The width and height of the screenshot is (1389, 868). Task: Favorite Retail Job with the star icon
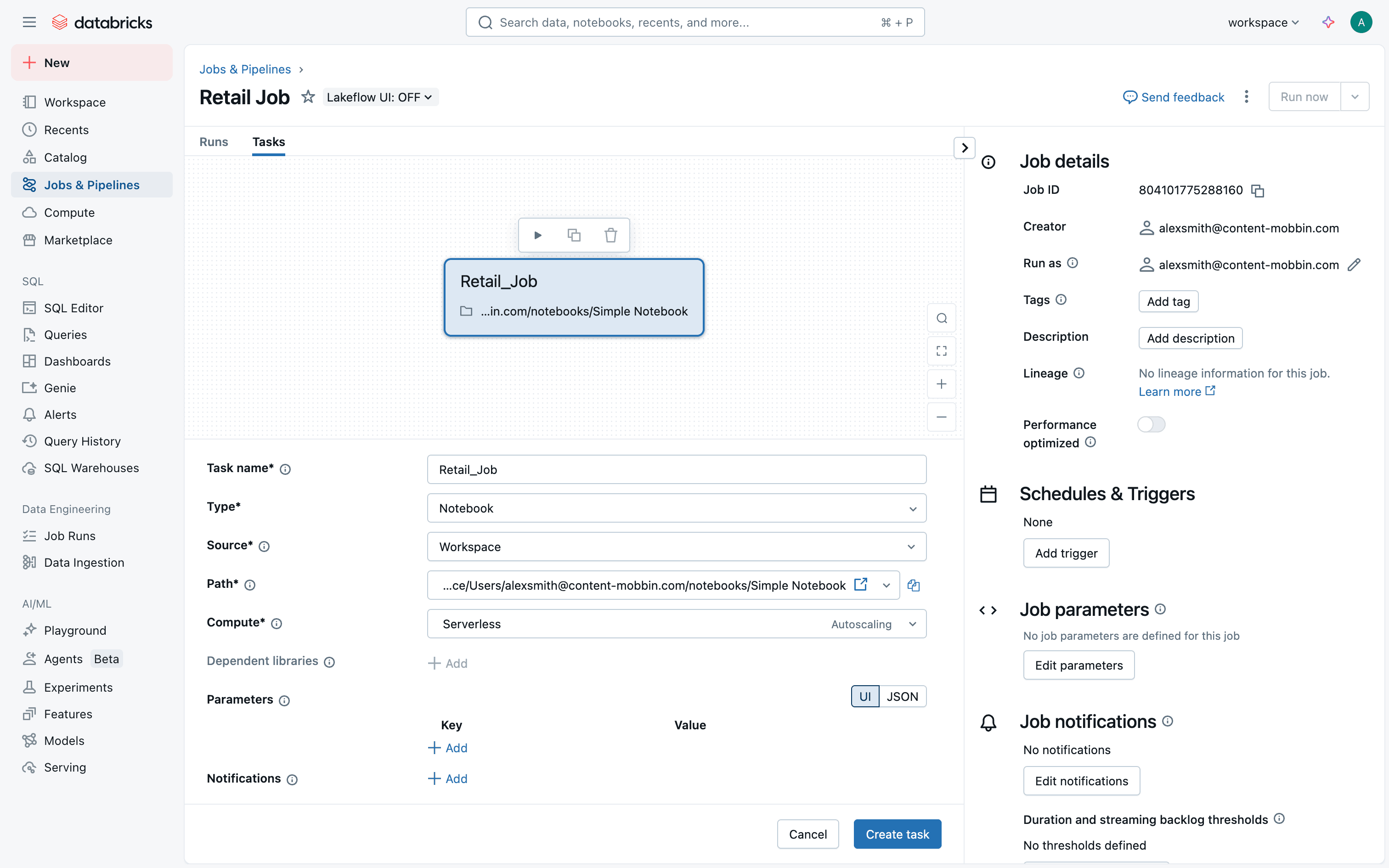tap(308, 97)
